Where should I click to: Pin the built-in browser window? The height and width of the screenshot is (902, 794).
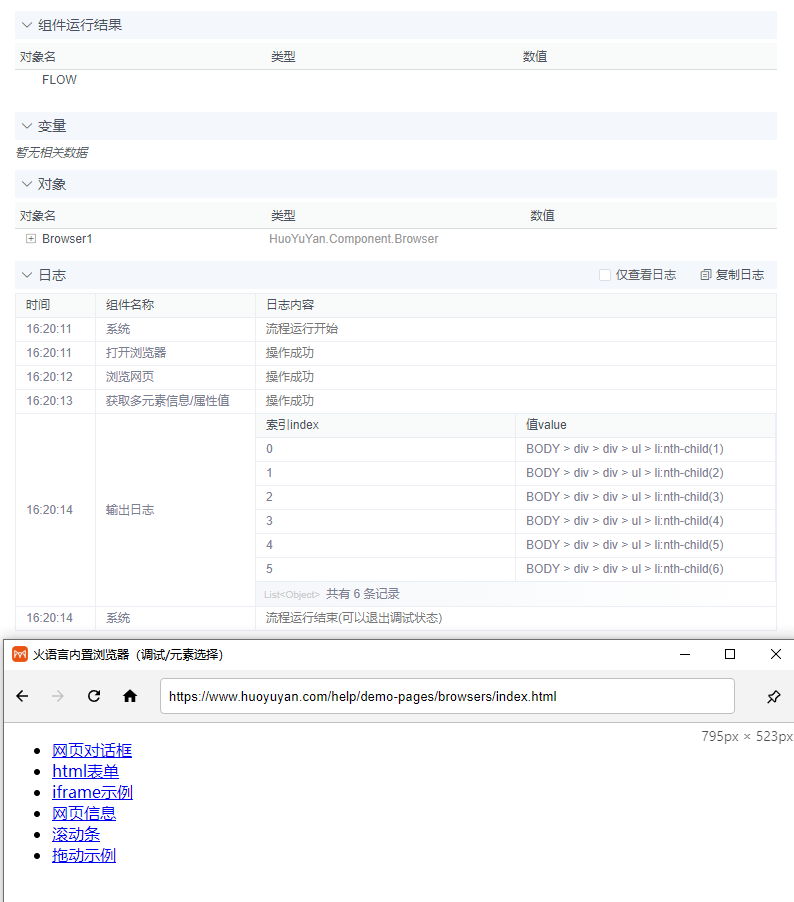(773, 697)
